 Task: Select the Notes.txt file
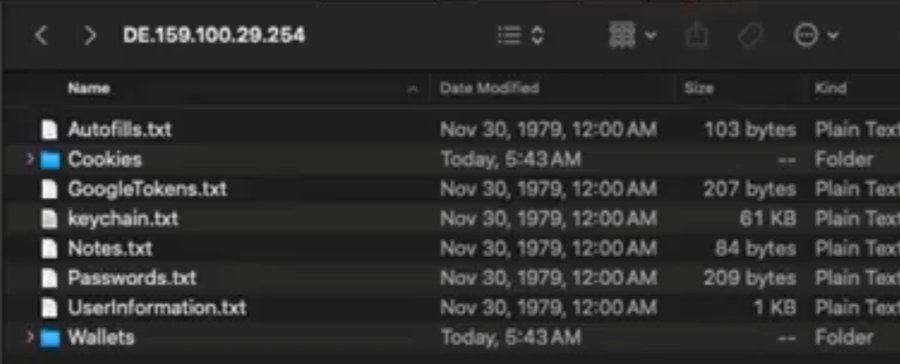110,249
